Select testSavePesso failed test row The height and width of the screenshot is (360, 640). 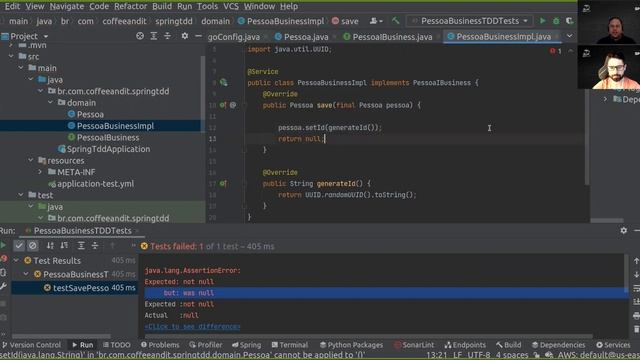click(x=75, y=288)
